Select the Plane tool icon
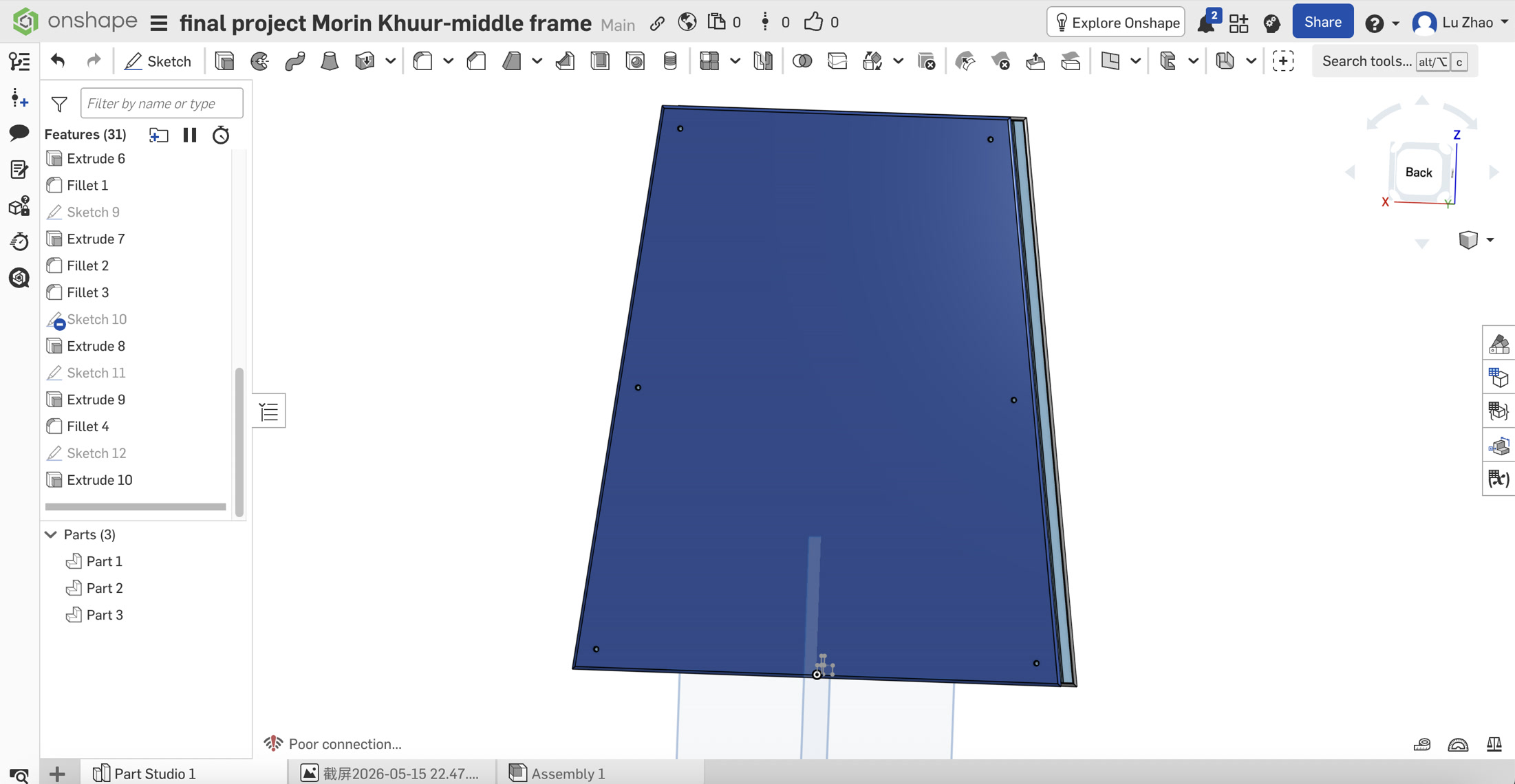The width and height of the screenshot is (1515, 784). click(1110, 61)
